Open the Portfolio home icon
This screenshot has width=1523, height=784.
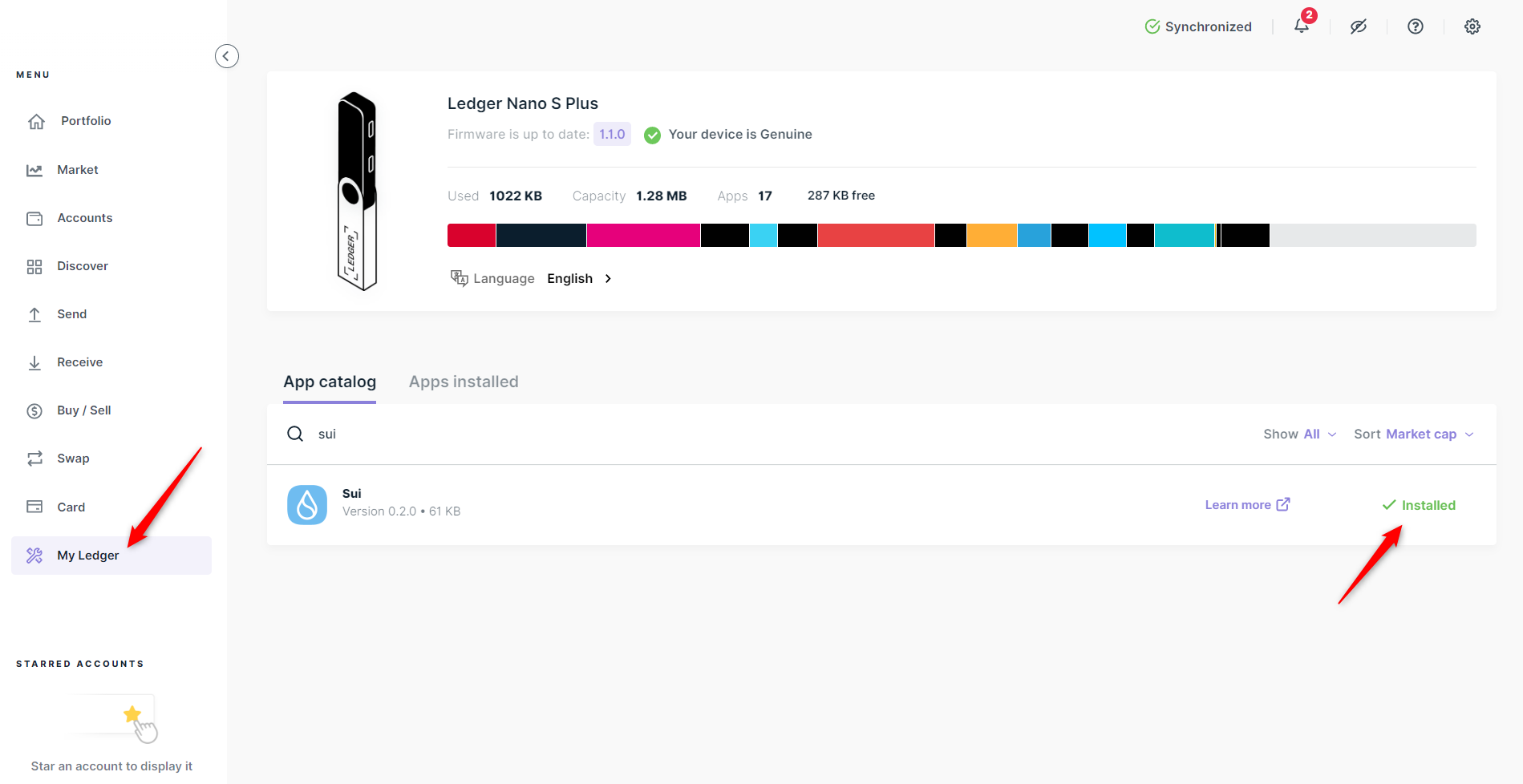[x=36, y=121]
